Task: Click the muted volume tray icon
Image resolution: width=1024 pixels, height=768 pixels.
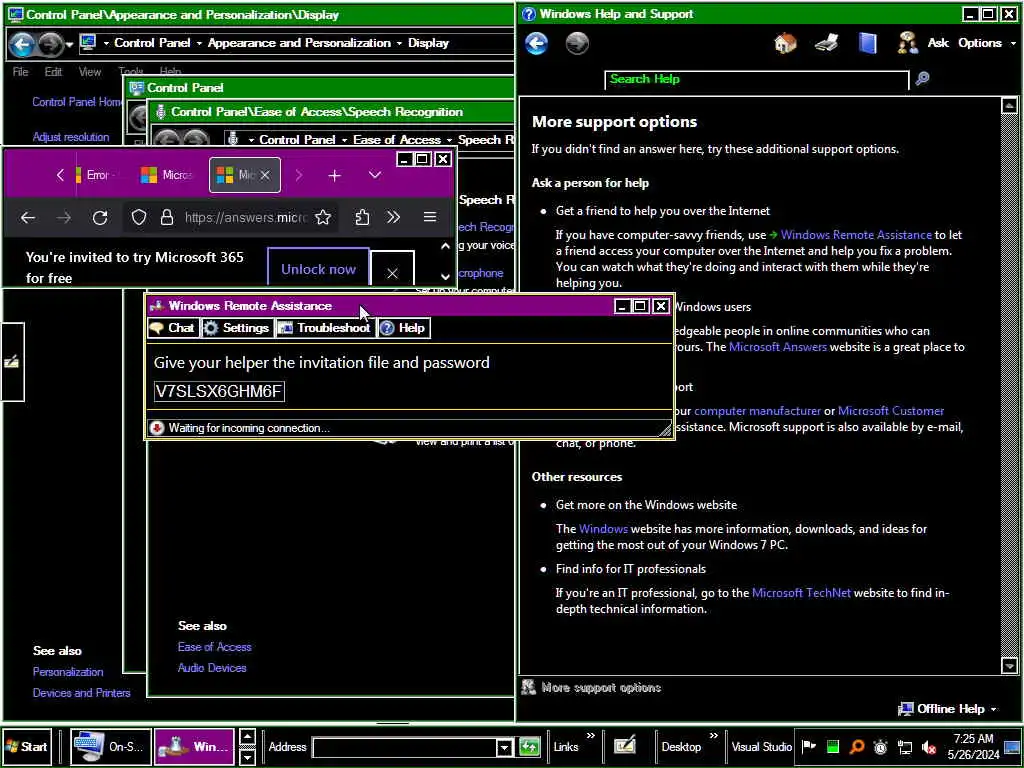Action: tap(928, 747)
